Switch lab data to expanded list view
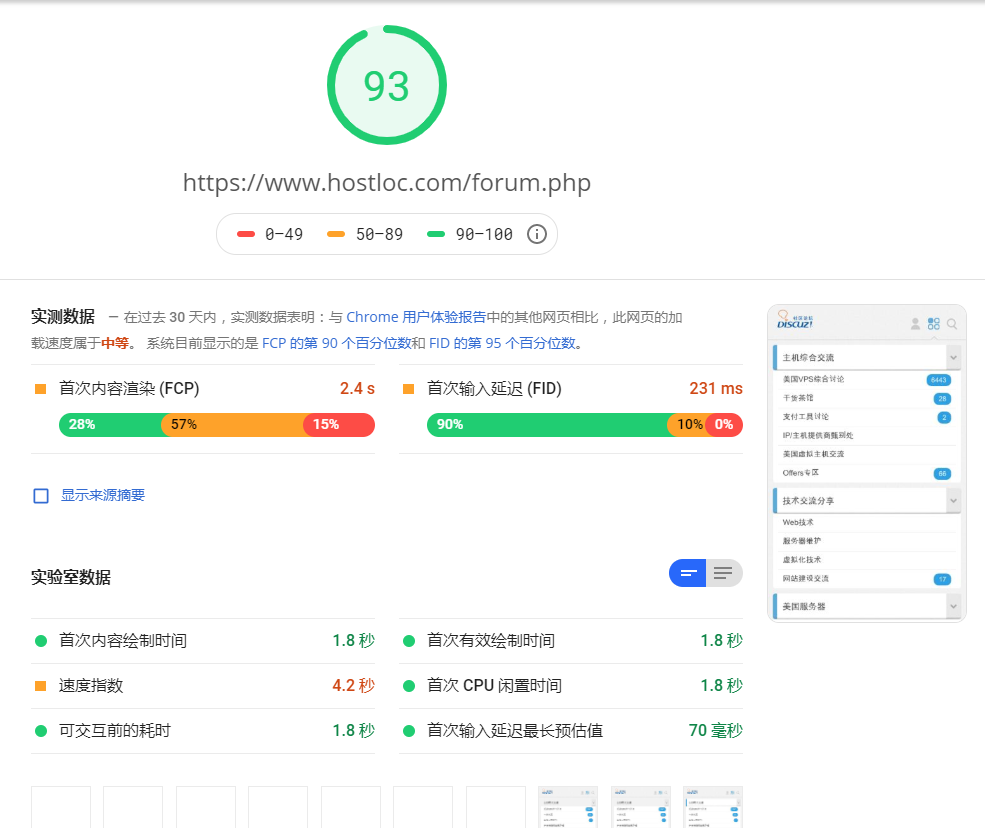The image size is (985, 828). (x=724, y=573)
